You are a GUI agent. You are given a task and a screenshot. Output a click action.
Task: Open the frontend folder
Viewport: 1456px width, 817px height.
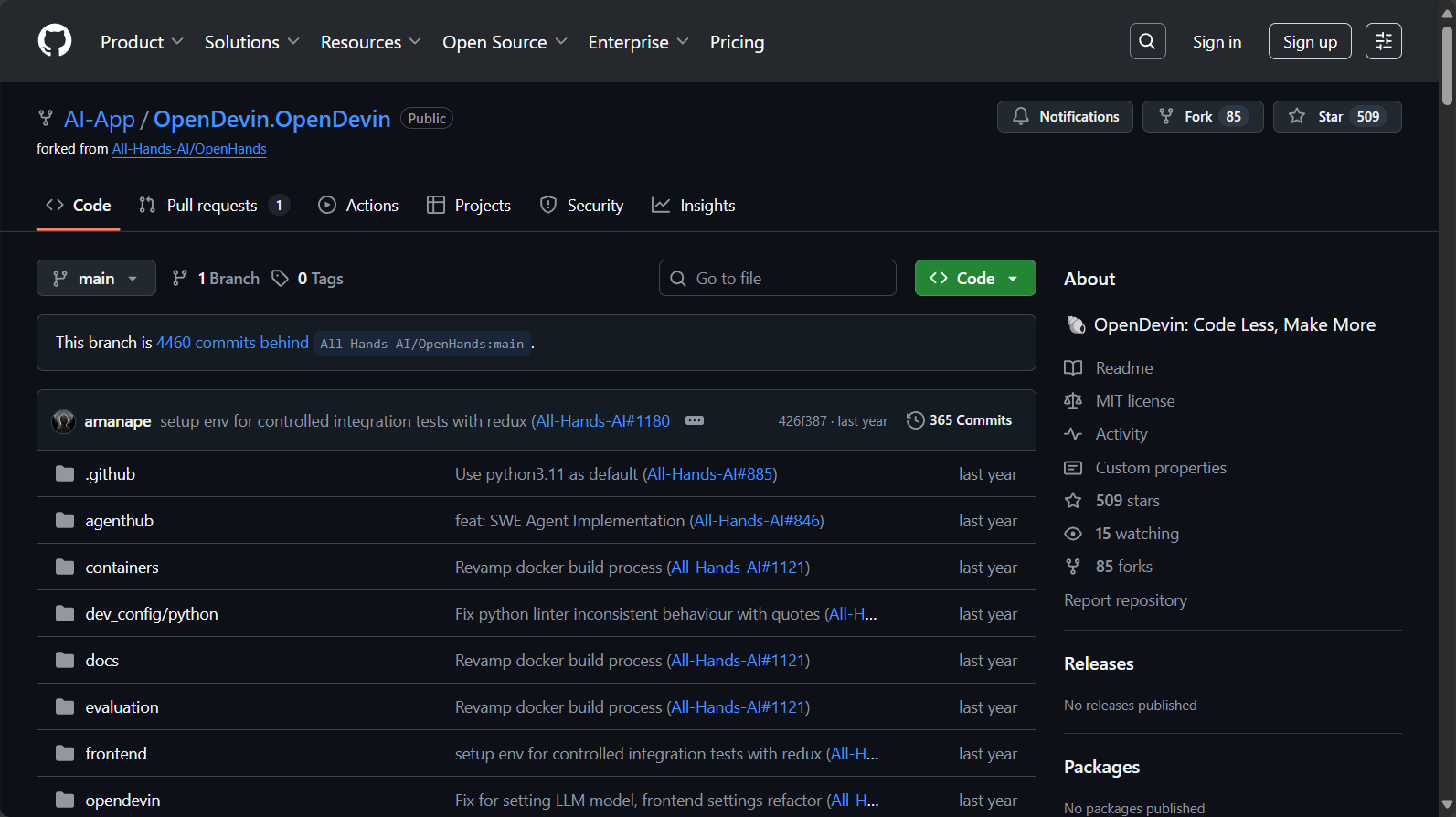(116, 754)
